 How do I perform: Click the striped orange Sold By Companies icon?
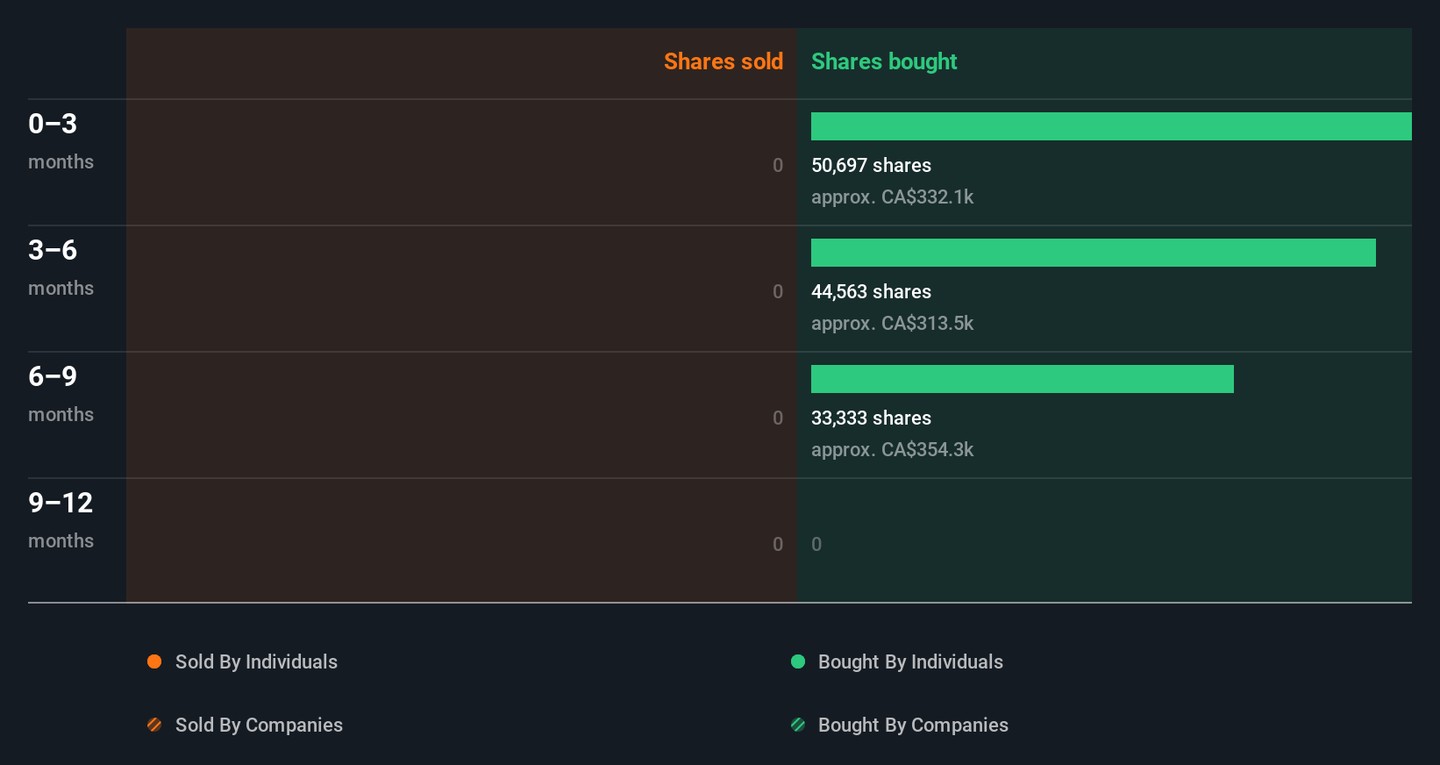point(154,725)
